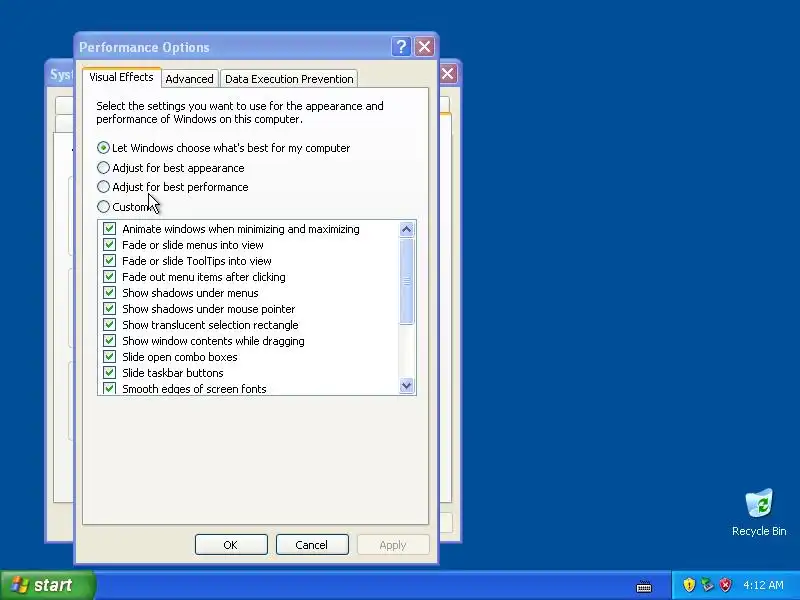Click the on-screen keyboard taskbar icon
The width and height of the screenshot is (800, 600).
pos(644,586)
